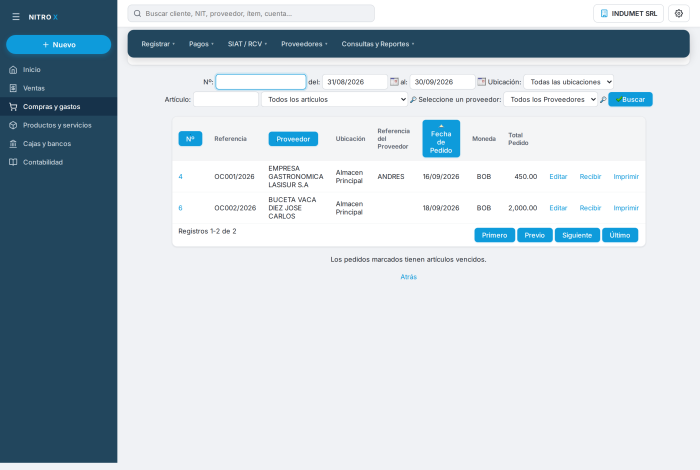Sort by Proveedor column header

click(x=293, y=139)
